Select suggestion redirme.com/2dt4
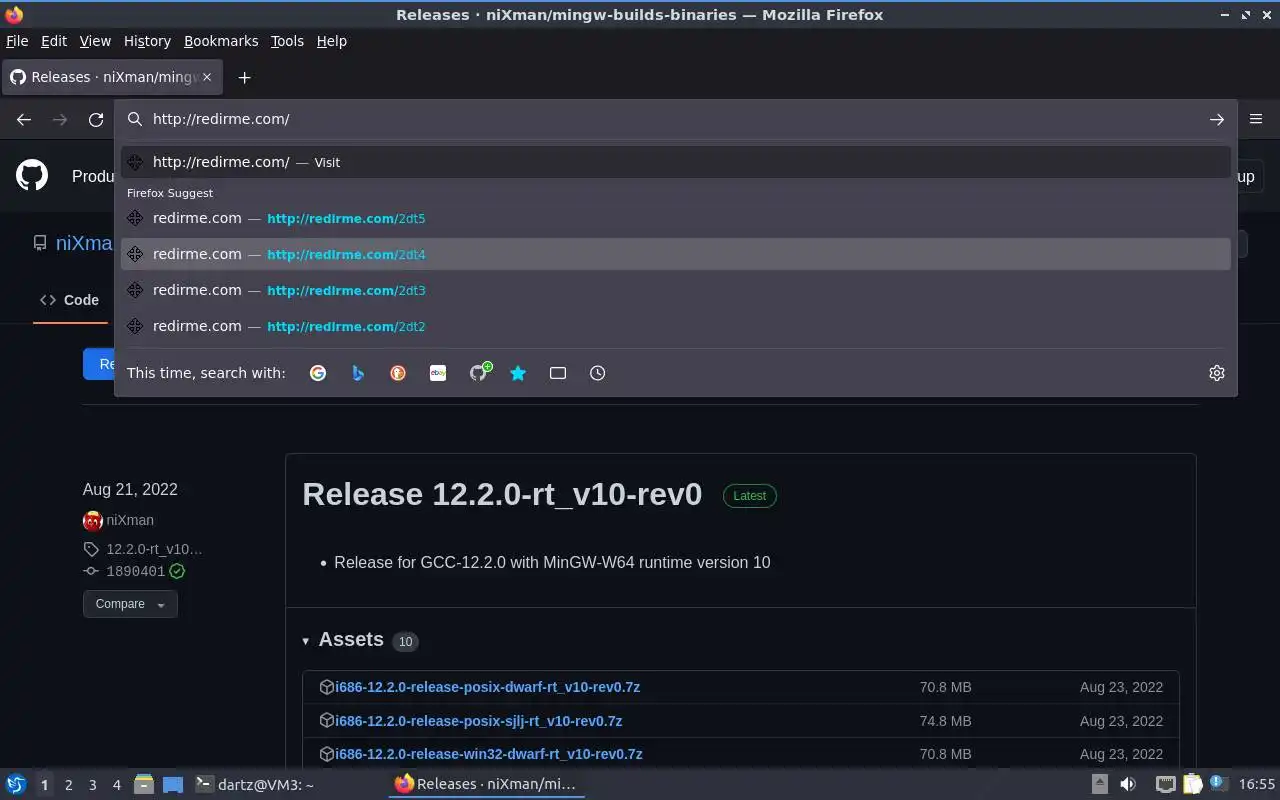 [676, 254]
